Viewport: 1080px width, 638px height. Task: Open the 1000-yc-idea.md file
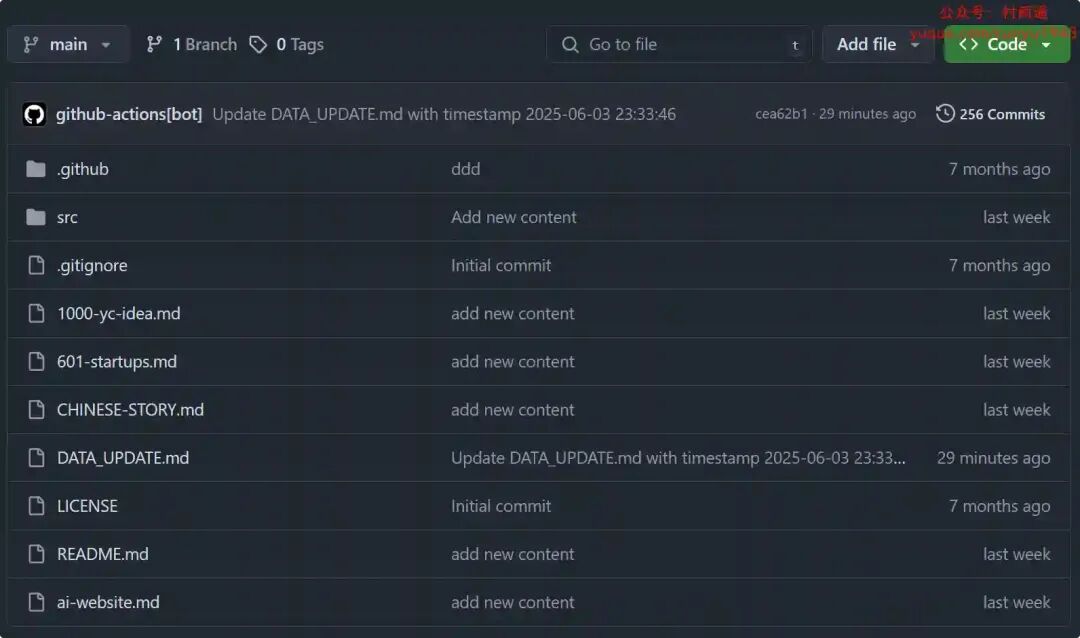[119, 313]
